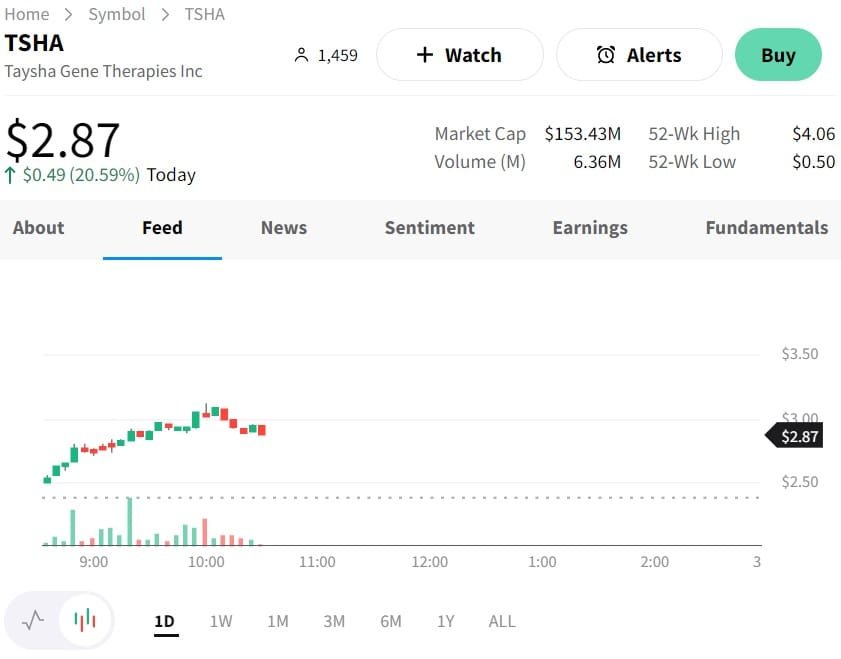Click the $2.87 current price label on chart

(798, 436)
